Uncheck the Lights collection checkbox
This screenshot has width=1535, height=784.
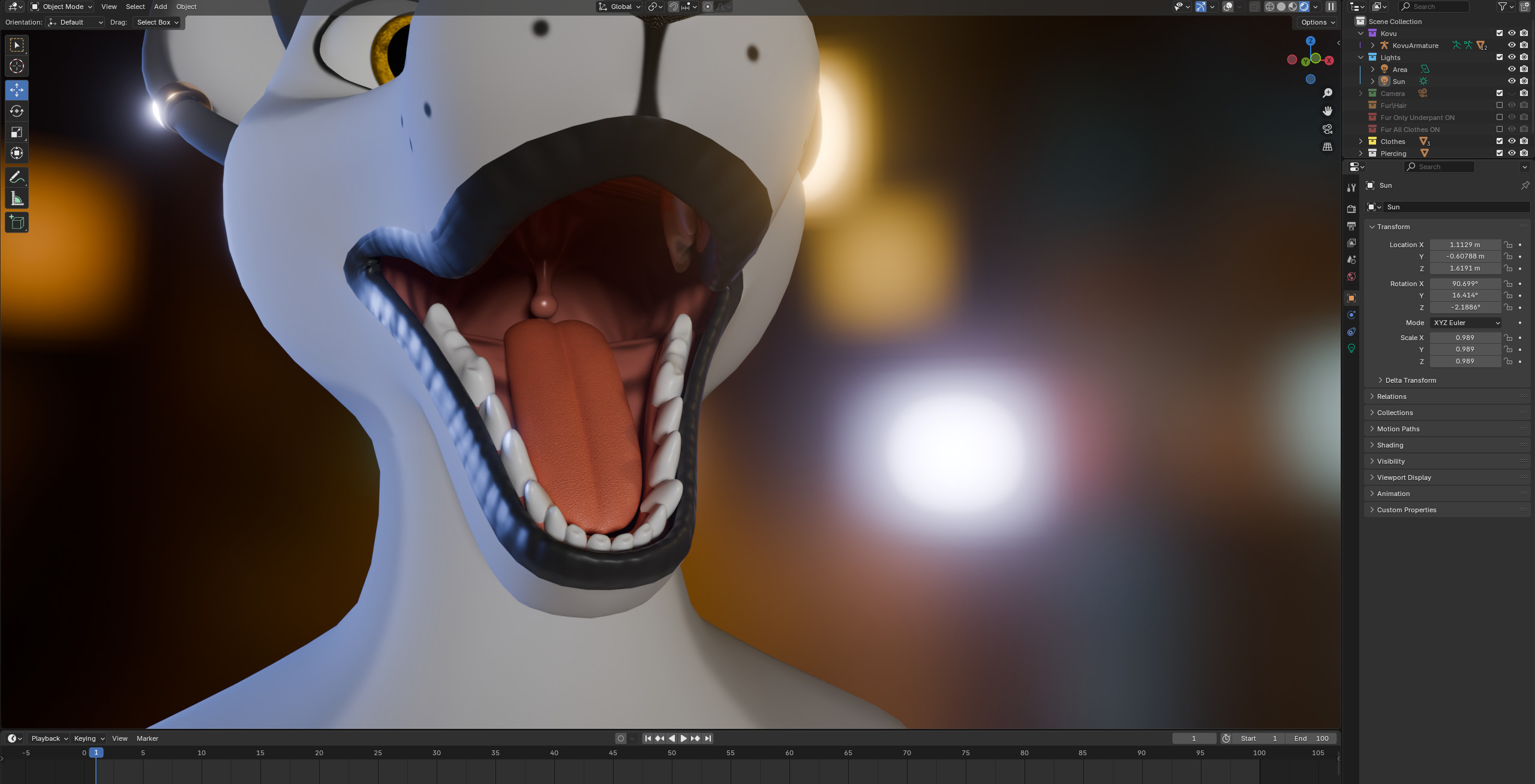tap(1499, 57)
